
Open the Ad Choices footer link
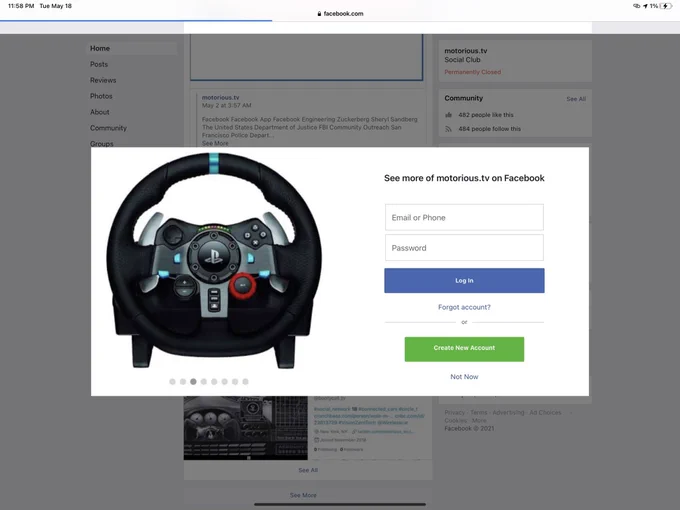(x=545, y=412)
